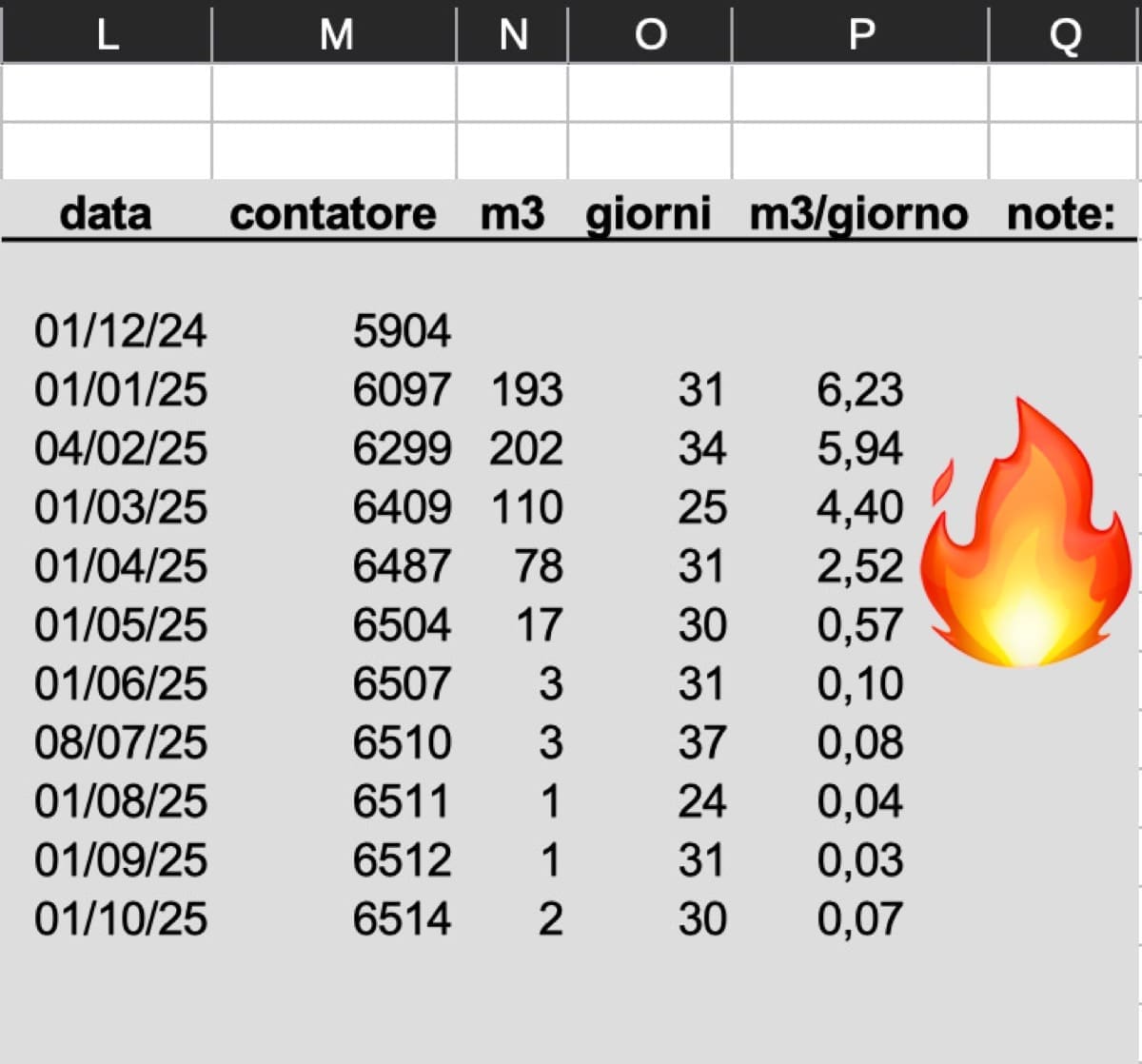Click the 'note:' header cell
The image size is (1142, 1064).
1060,213
